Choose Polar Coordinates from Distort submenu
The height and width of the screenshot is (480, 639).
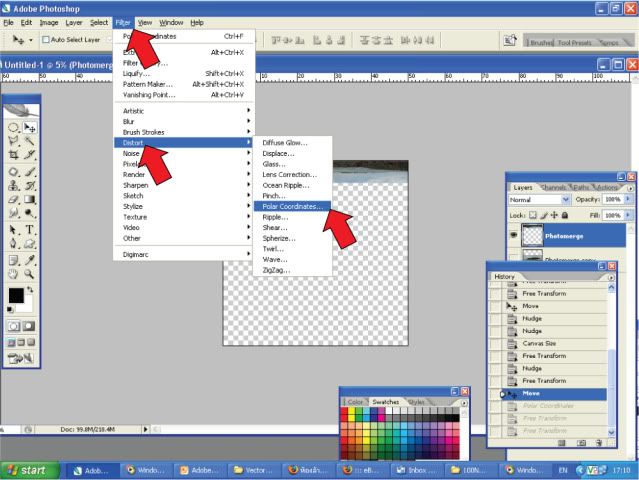pos(292,206)
